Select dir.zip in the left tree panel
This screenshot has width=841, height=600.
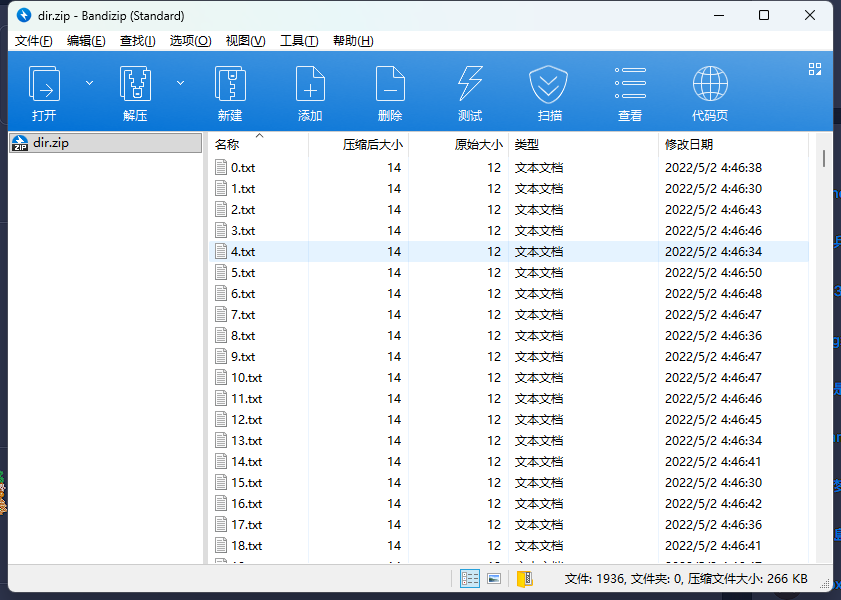(x=51, y=143)
